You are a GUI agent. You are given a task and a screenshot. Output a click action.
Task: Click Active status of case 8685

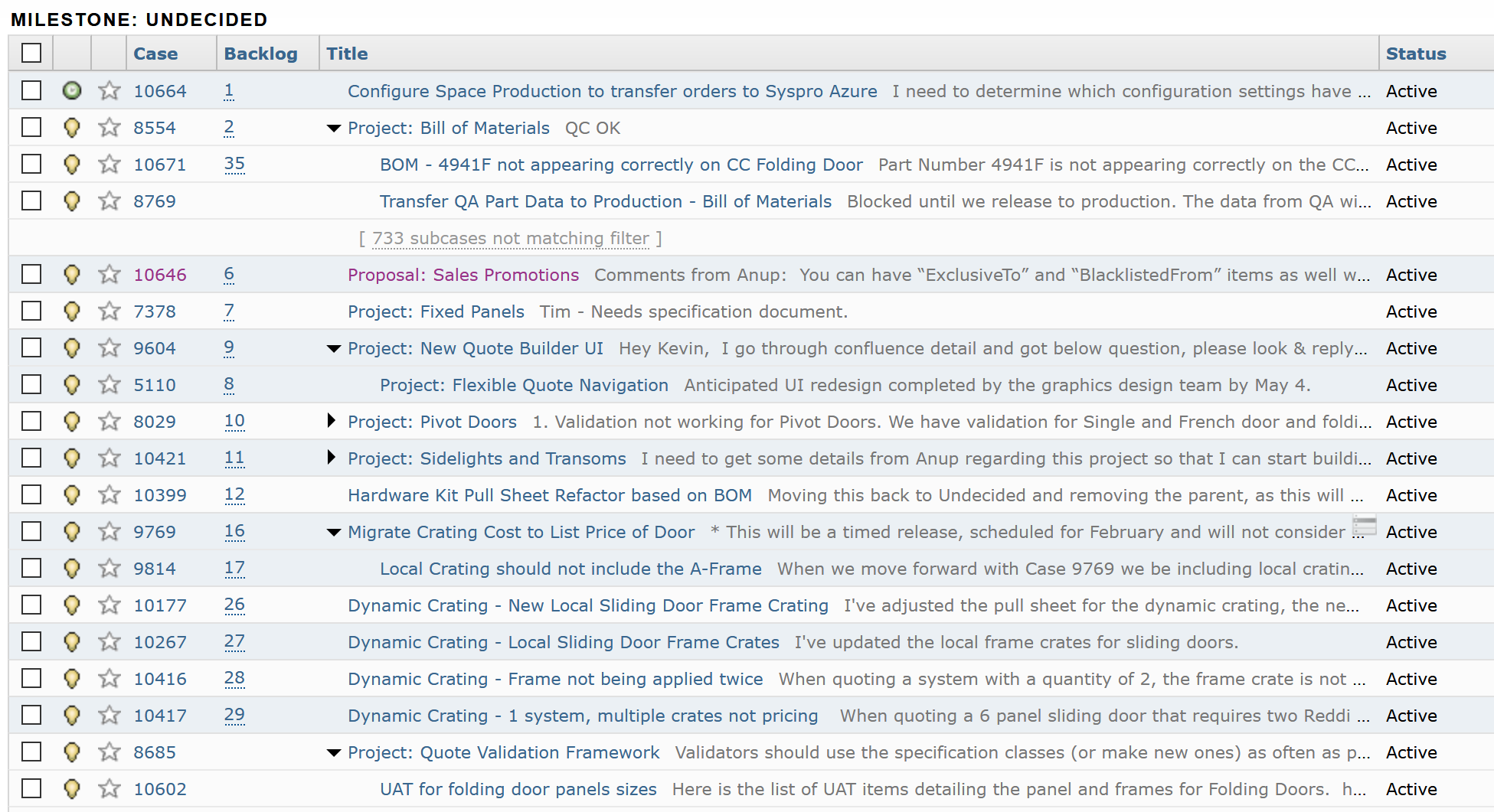coord(1411,752)
